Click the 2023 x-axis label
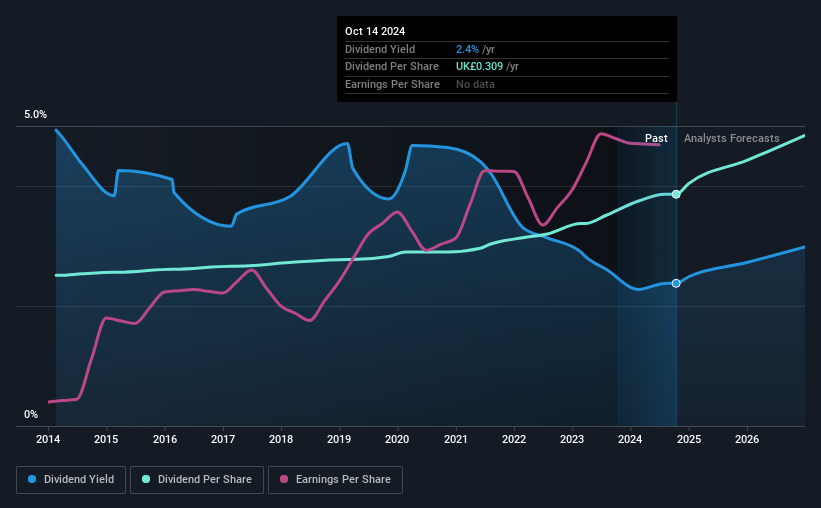 tap(572, 439)
